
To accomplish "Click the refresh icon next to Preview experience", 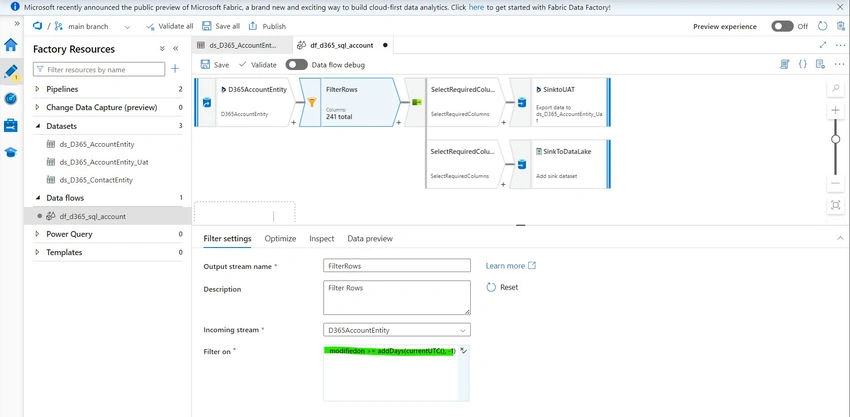I will [822, 26].
